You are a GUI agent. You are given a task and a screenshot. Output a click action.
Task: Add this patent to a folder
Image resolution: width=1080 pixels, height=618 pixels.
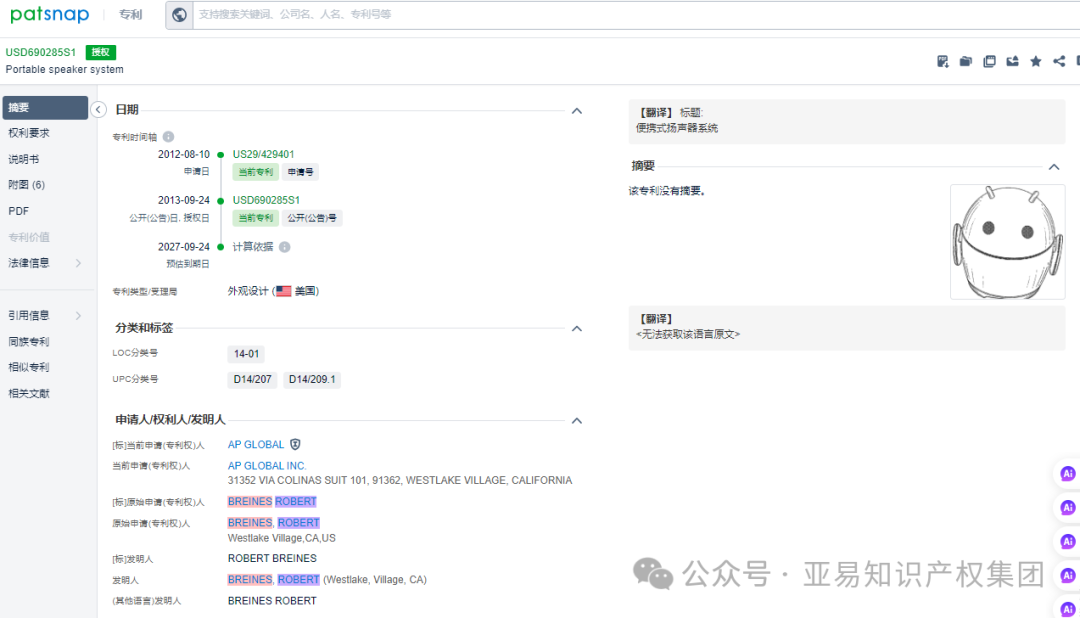point(965,61)
